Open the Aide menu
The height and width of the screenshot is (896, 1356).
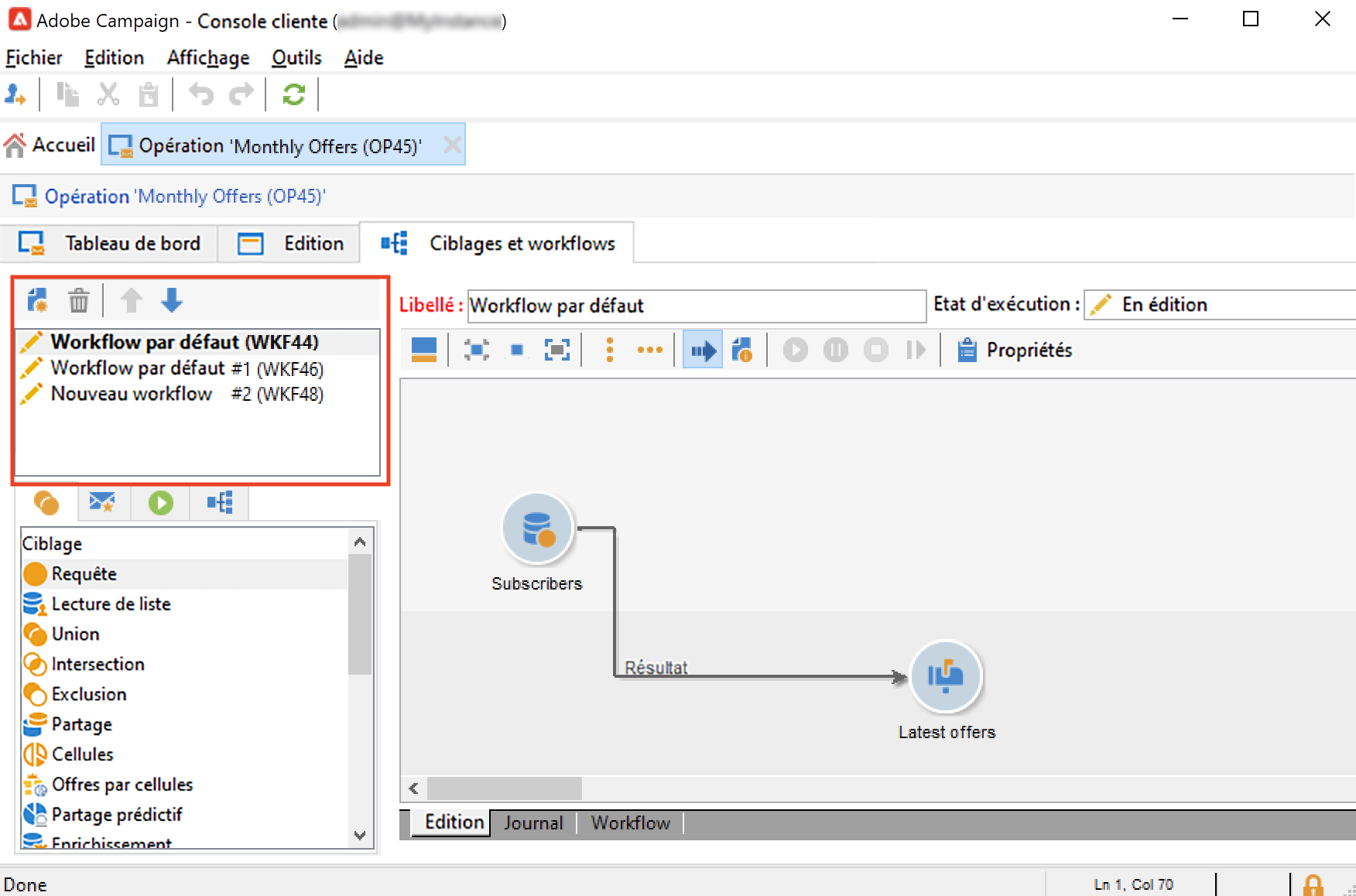(364, 58)
